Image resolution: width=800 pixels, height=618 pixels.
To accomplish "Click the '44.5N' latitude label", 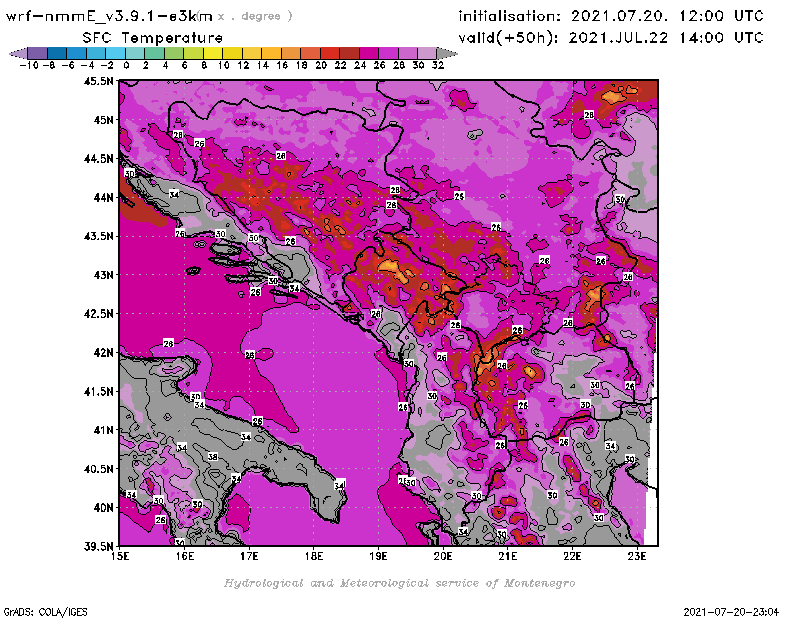I will pyautogui.click(x=98, y=159).
